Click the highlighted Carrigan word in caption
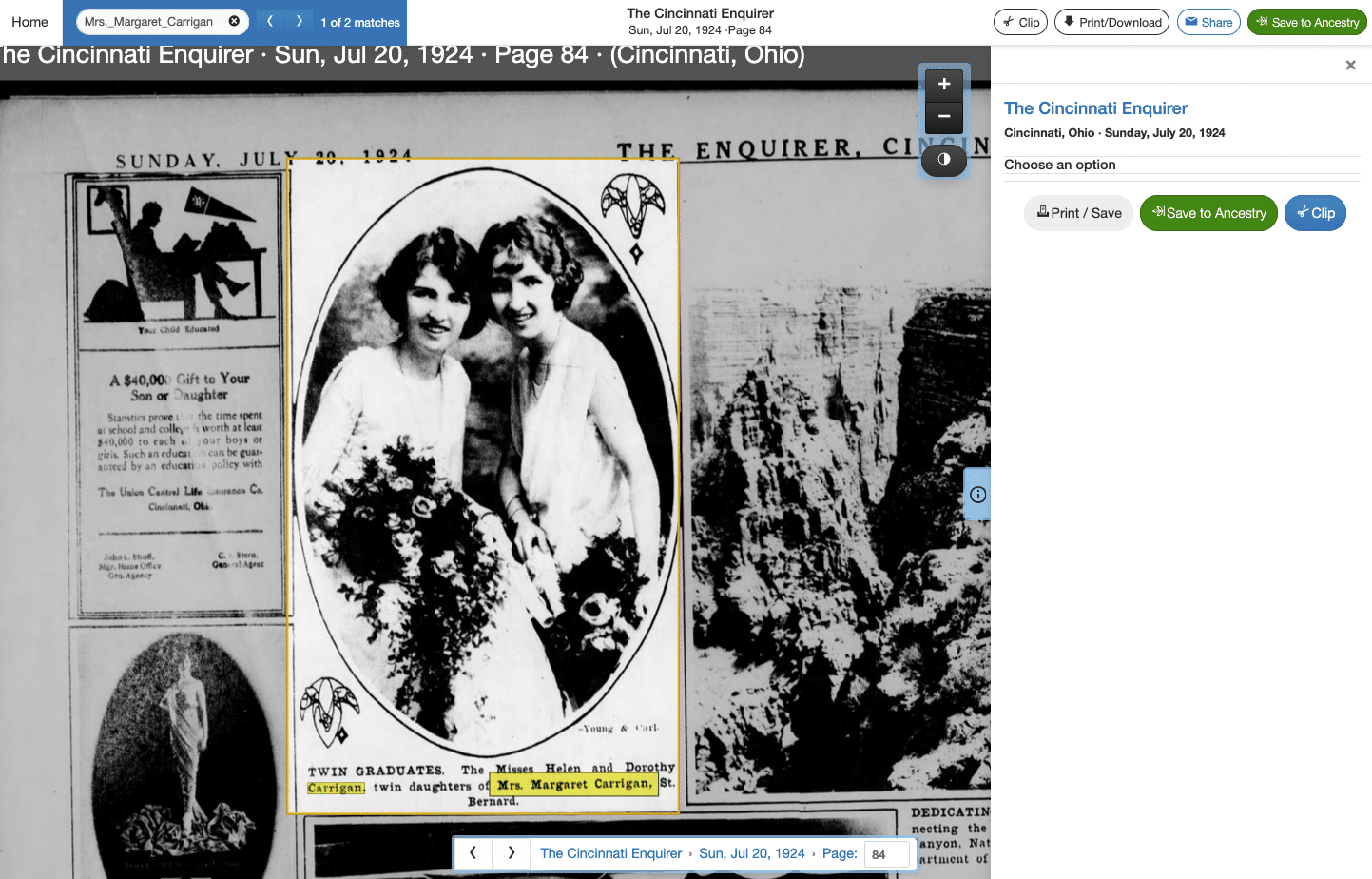 (x=336, y=788)
